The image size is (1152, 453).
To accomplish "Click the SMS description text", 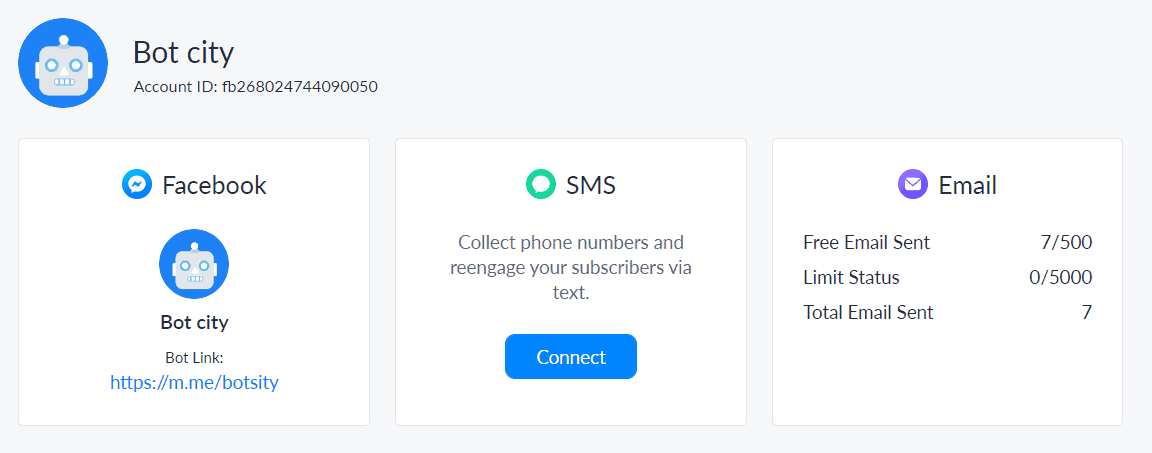I will pyautogui.click(x=571, y=267).
